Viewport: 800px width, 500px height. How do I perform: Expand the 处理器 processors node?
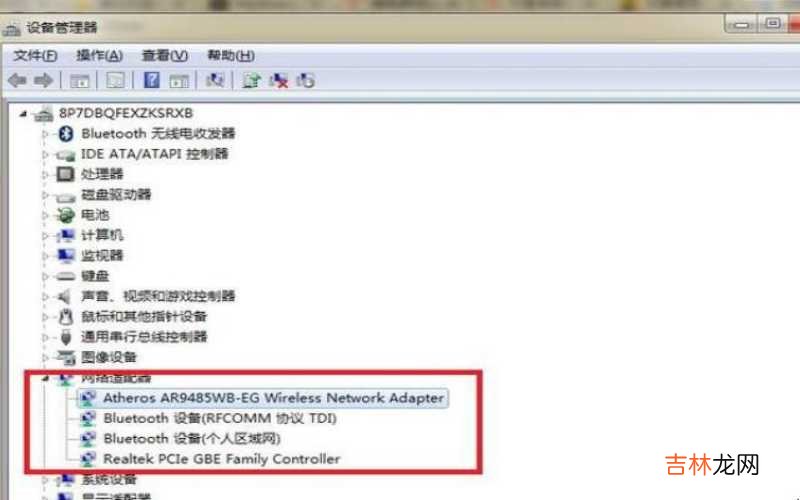click(x=45, y=174)
